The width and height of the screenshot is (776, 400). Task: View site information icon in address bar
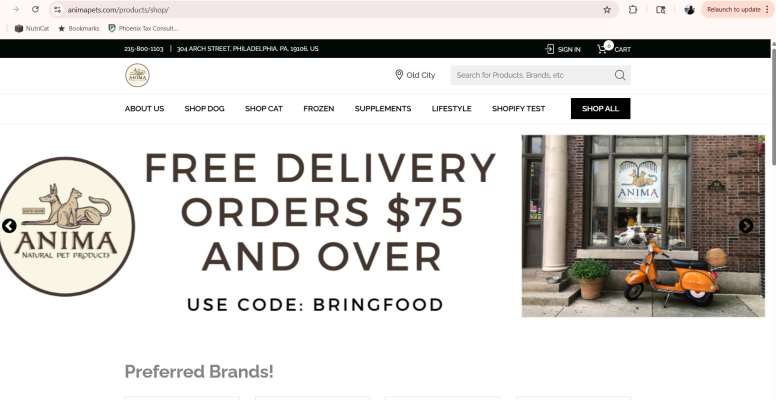57,9
